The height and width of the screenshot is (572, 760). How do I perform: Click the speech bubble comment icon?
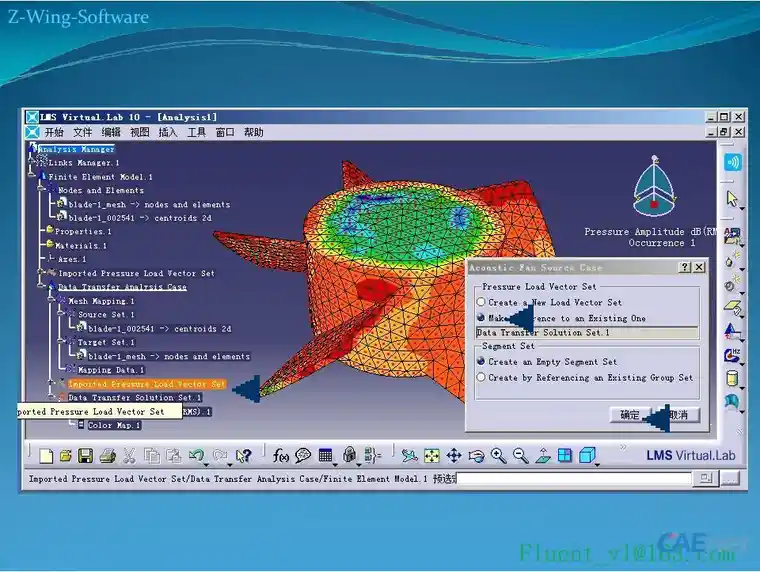[303, 456]
